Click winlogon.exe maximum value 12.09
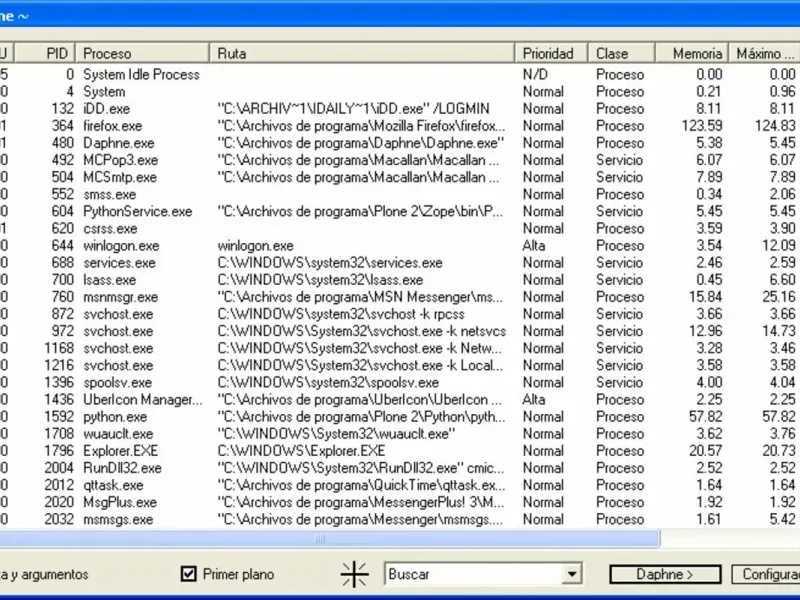This screenshot has height=600, width=800. [x=779, y=246]
